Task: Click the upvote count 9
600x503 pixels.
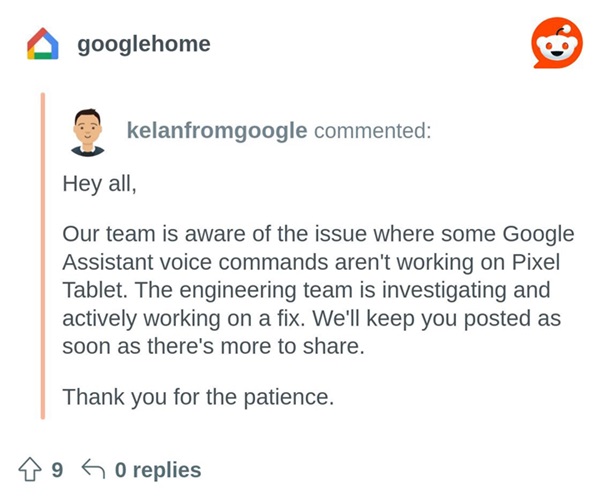Action: click(57, 470)
